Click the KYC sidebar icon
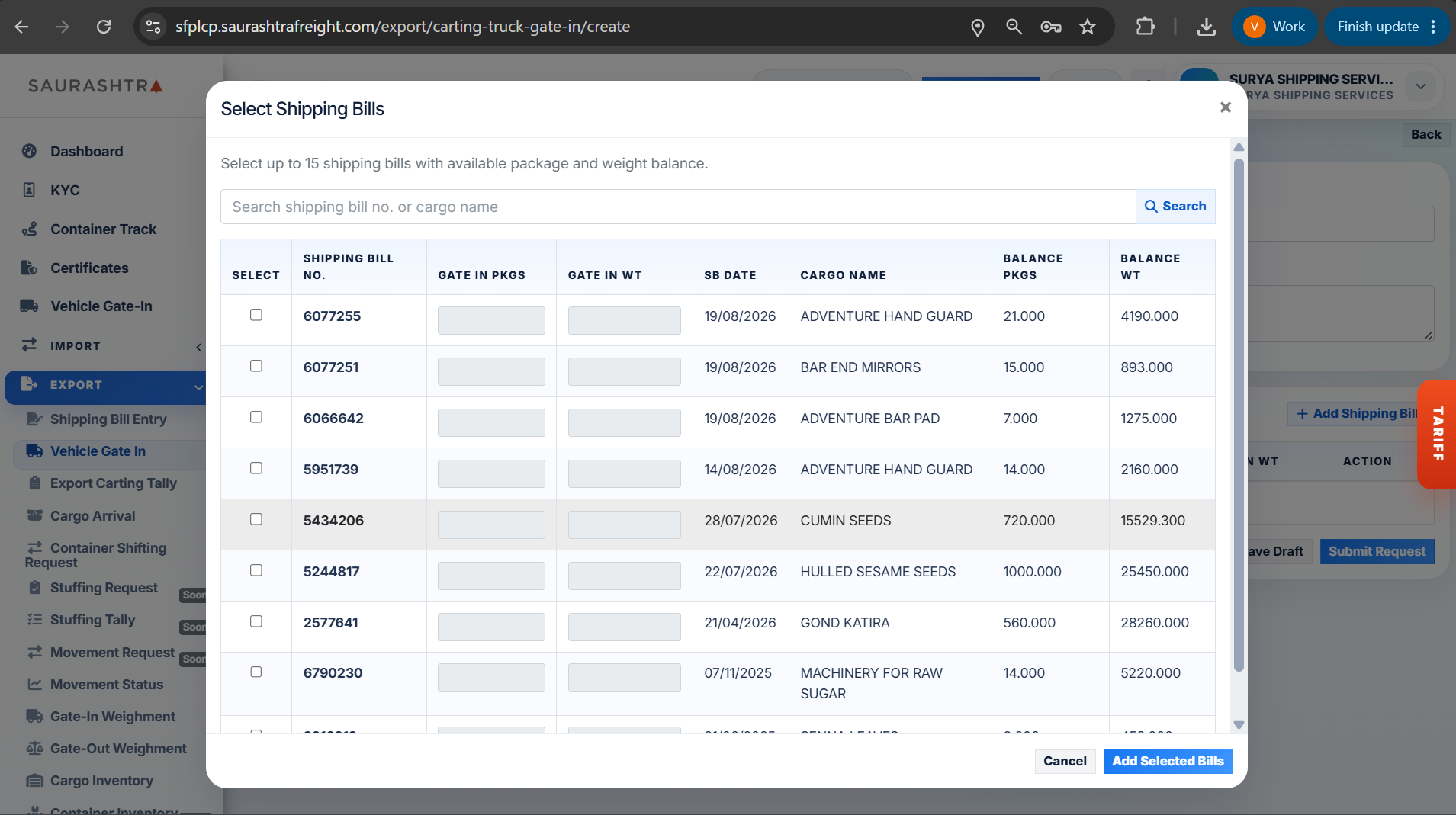 coord(30,190)
